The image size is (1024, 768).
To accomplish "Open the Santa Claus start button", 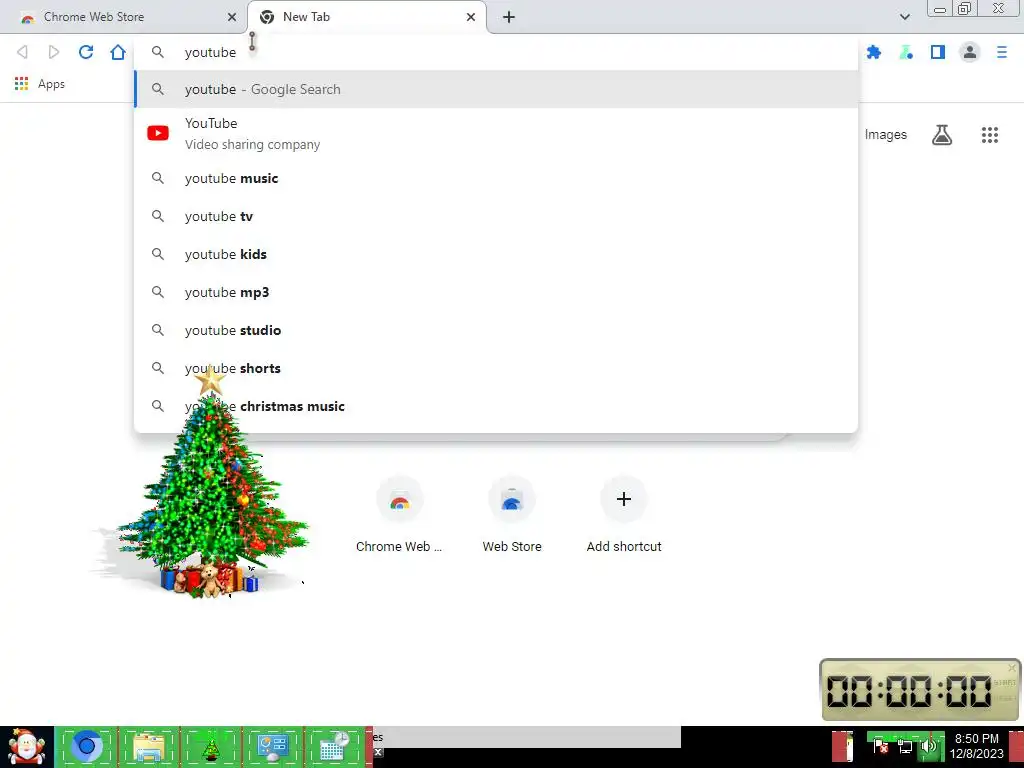I will click(26, 747).
